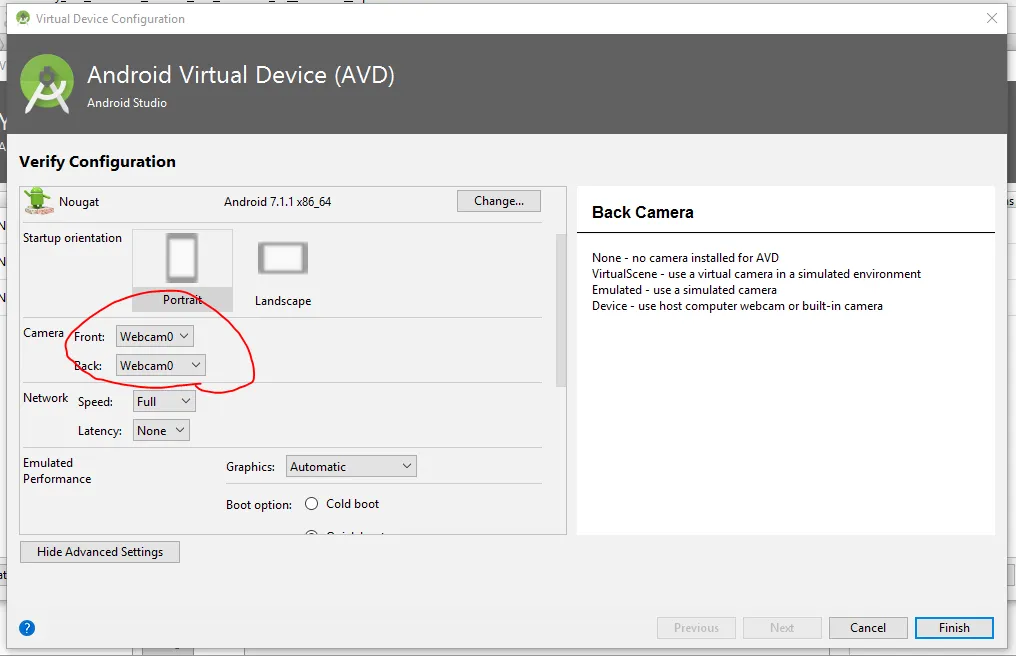Click Hide Advanced Settings button
The width and height of the screenshot is (1016, 656).
100,552
